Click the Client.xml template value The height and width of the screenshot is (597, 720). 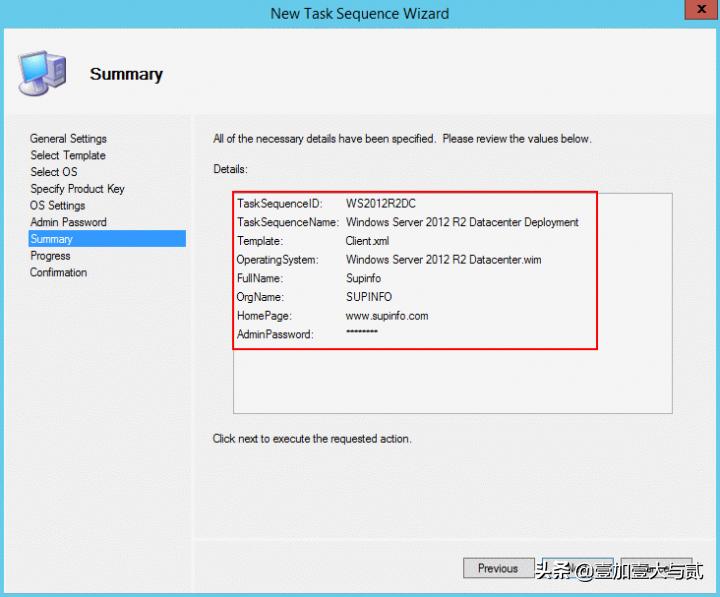[367, 241]
